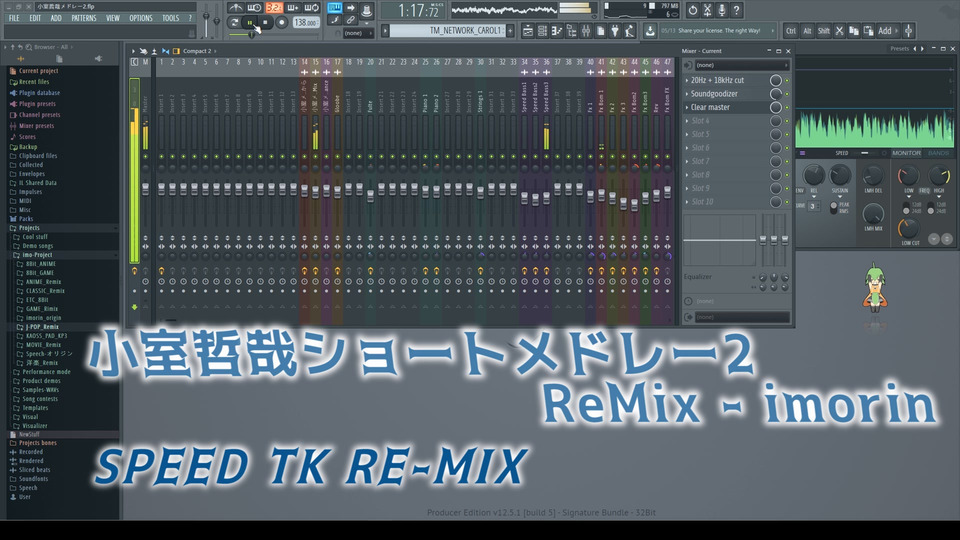Enable the 3-2-1 countdown before recording
960x540 pixels.
[x=274, y=8]
